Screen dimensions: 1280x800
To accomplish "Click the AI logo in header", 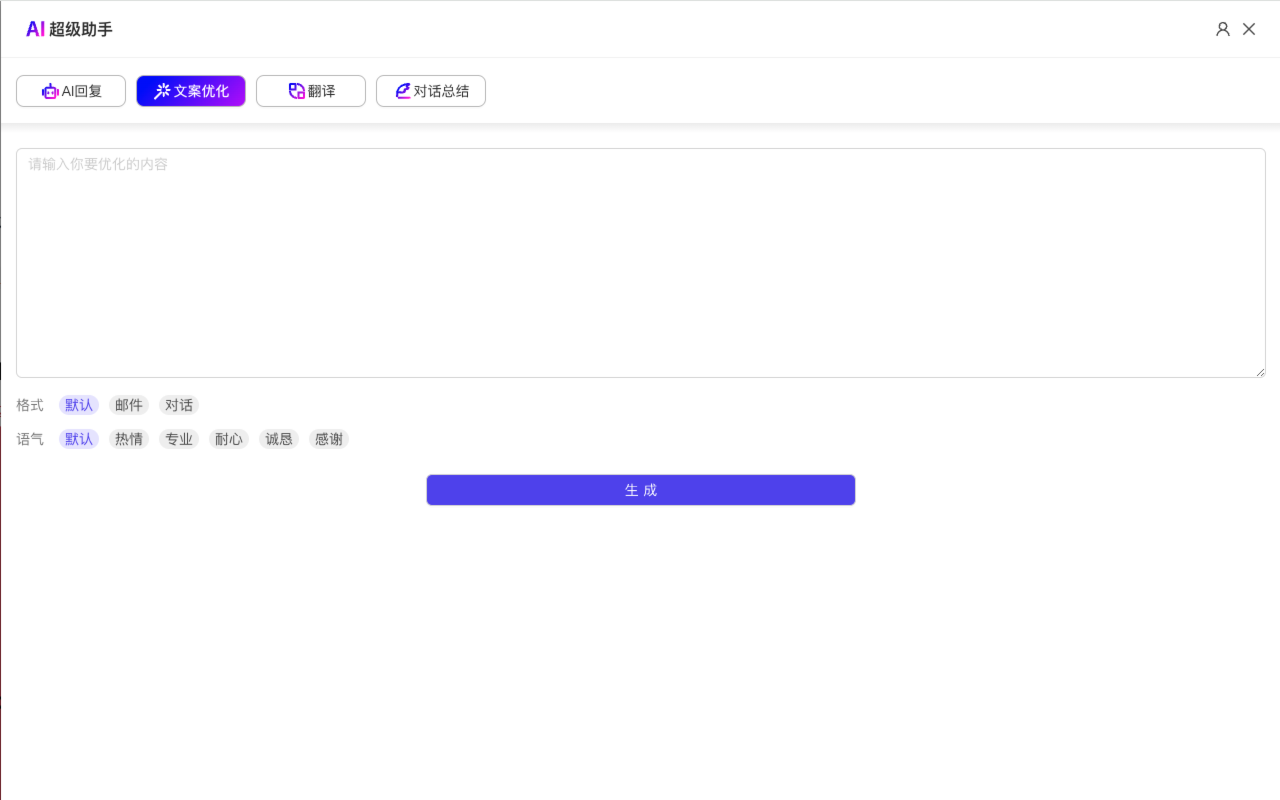I will point(35,29).
